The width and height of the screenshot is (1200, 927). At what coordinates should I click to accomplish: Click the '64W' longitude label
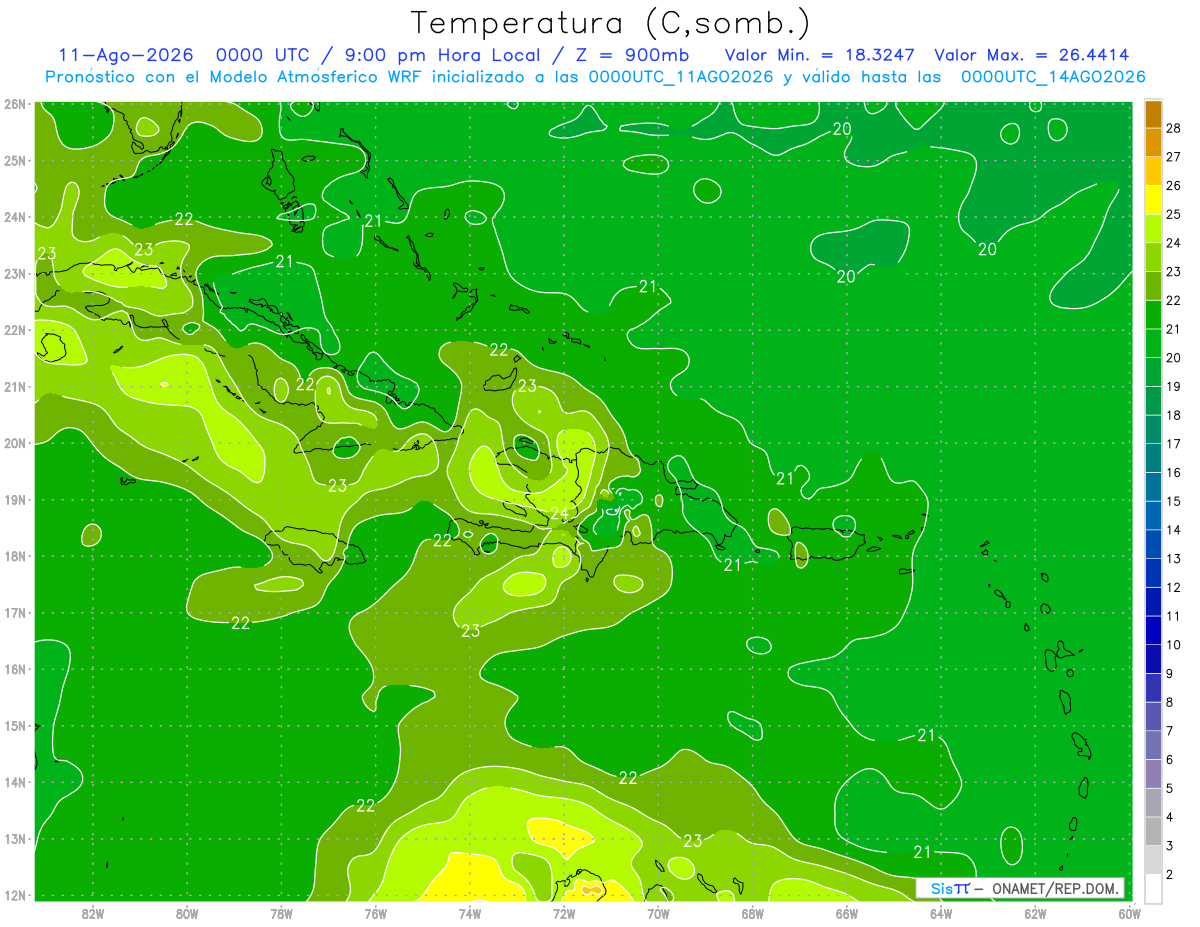coord(941,912)
